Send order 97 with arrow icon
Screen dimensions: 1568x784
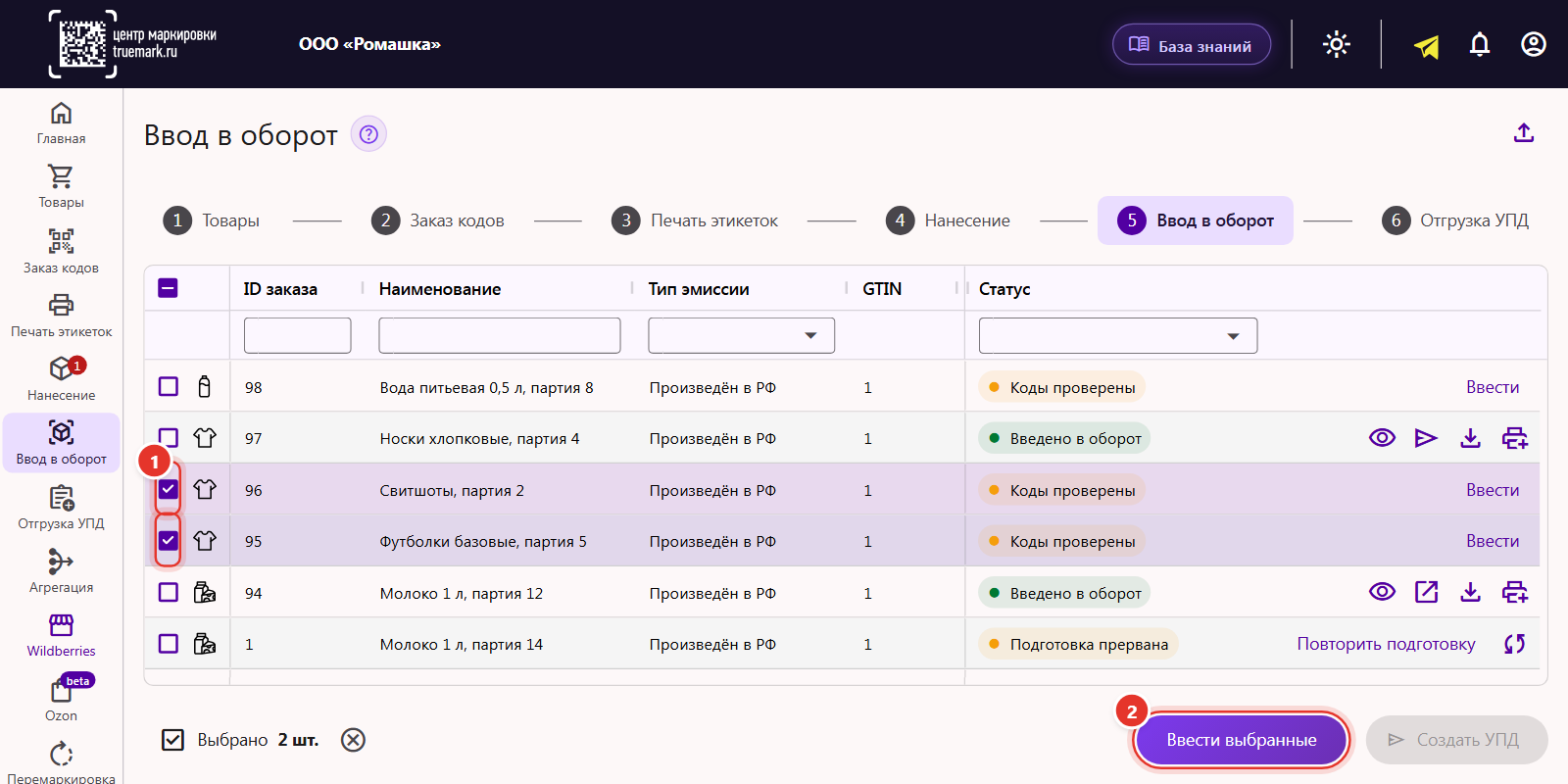1426,438
